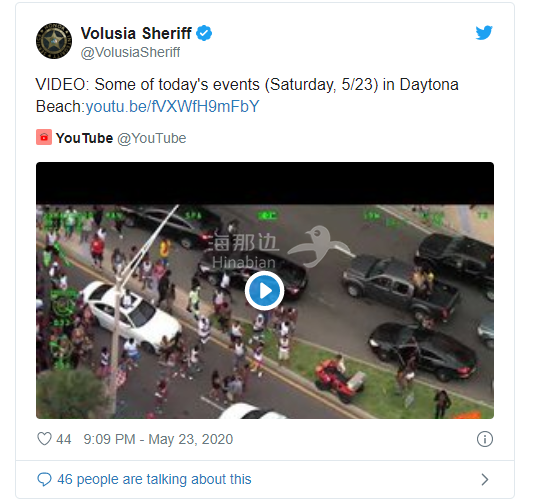Expand conversation with right chevron arrow
This screenshot has height=499, width=560.
pyautogui.click(x=485, y=479)
